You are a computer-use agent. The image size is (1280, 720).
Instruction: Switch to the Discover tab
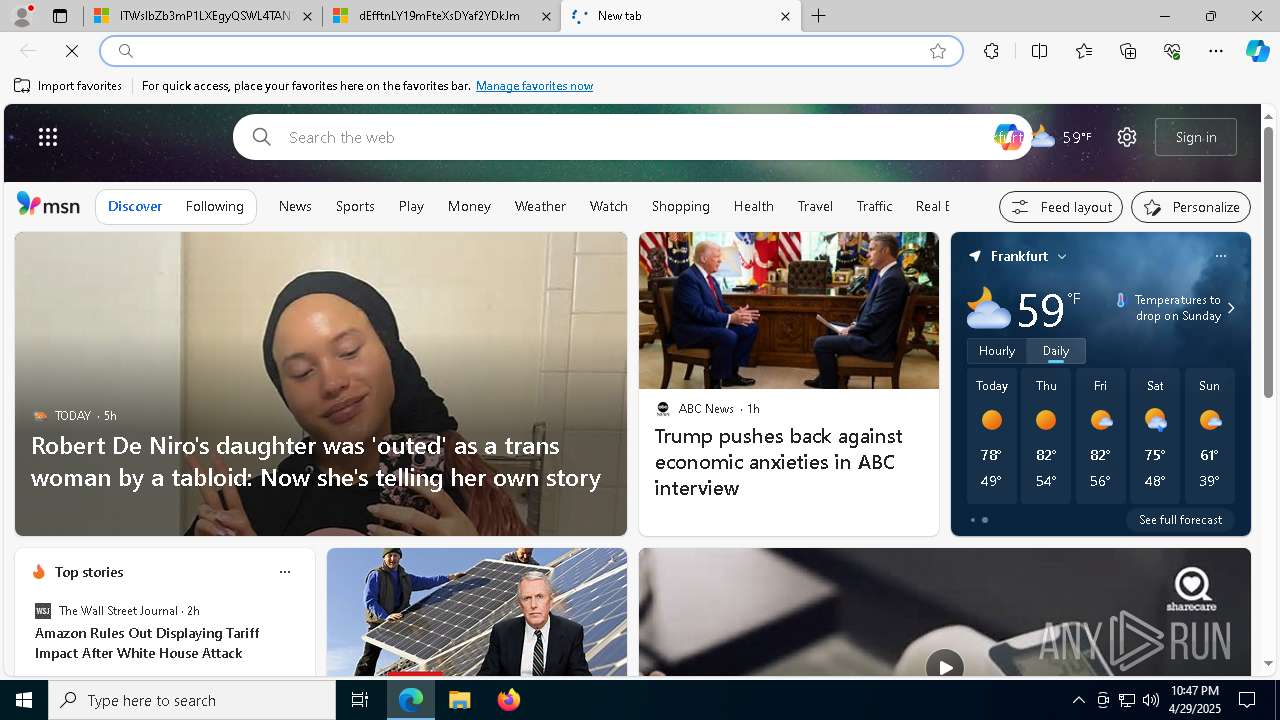click(x=135, y=206)
